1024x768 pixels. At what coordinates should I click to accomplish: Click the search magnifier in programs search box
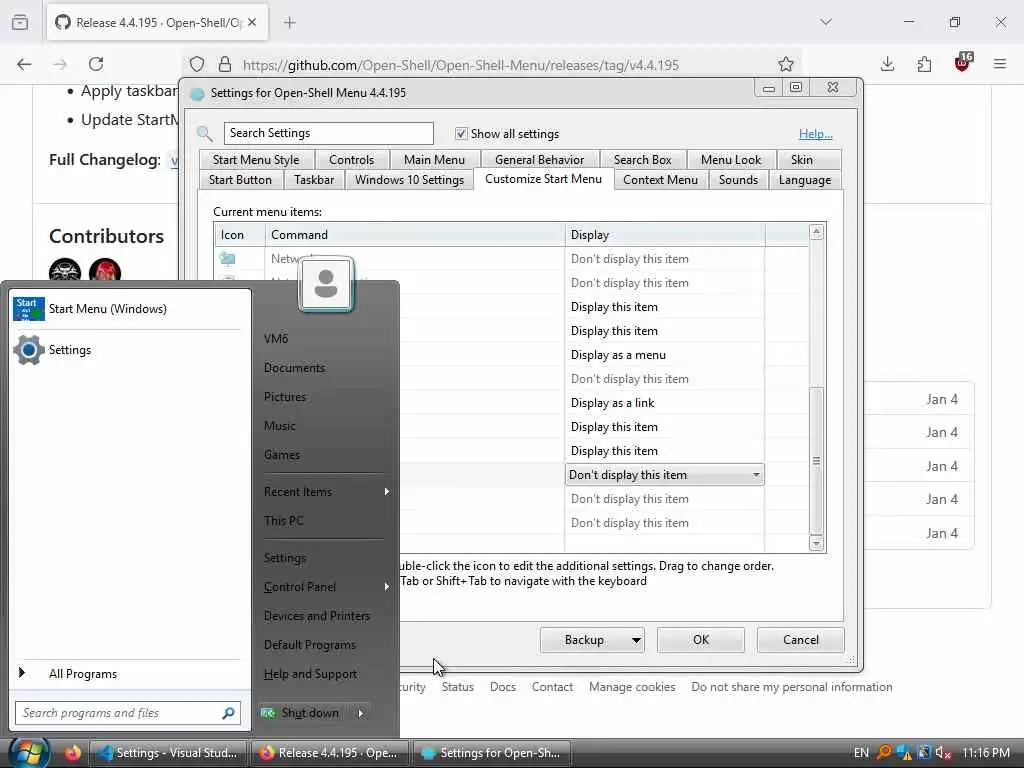pyautogui.click(x=229, y=713)
